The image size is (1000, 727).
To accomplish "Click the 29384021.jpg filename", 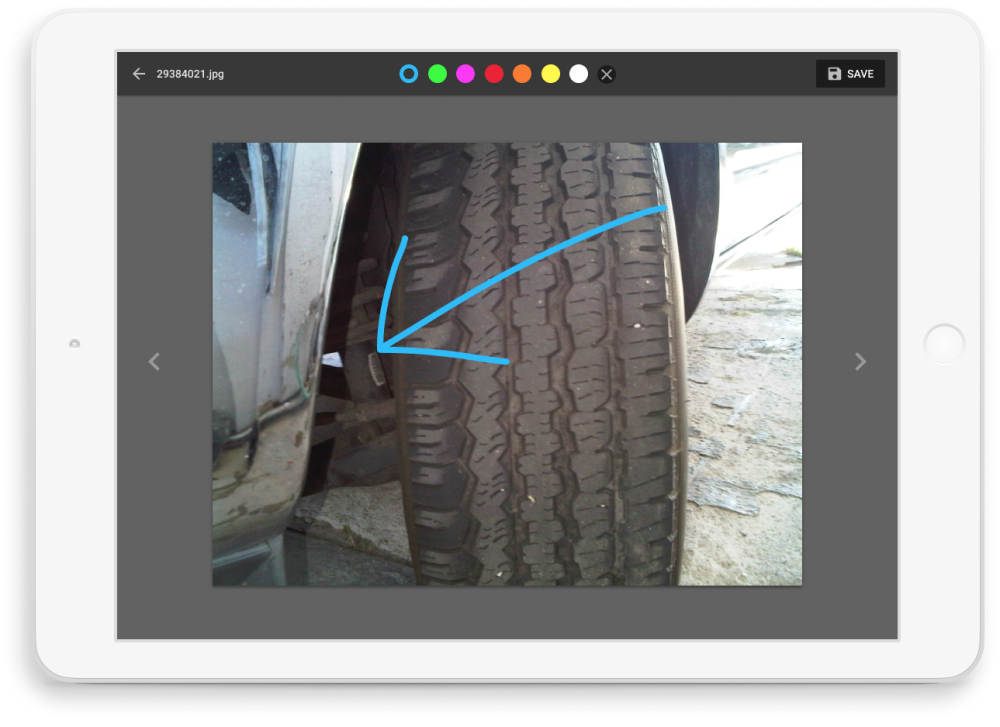I will point(190,74).
